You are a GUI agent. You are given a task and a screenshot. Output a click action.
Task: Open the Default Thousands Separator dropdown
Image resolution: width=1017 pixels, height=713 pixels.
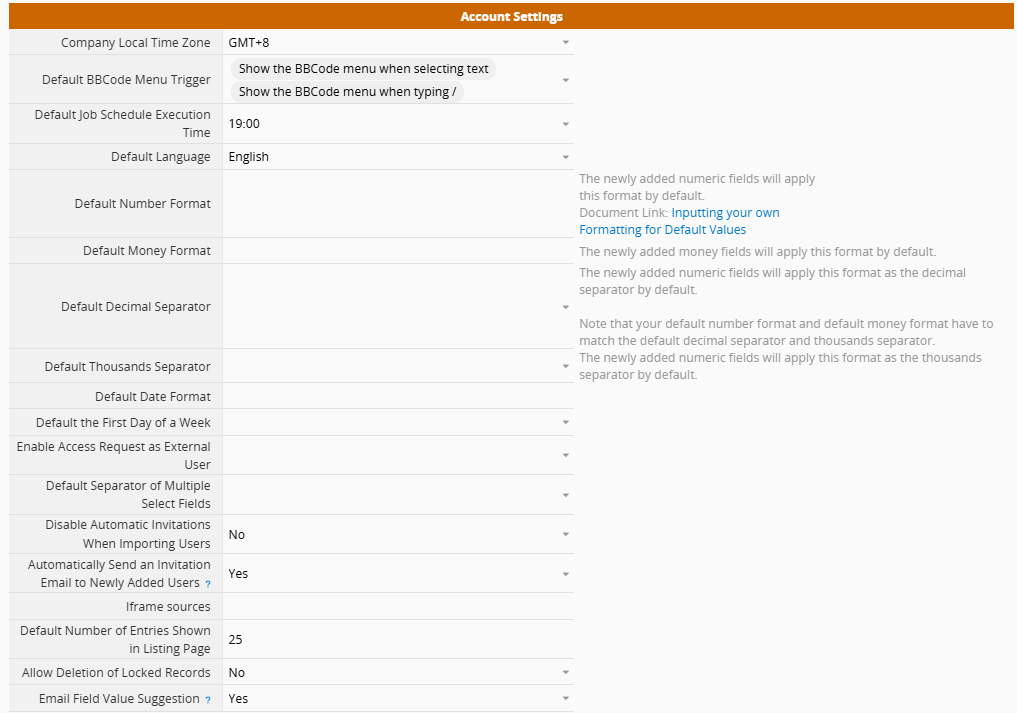click(x=397, y=367)
